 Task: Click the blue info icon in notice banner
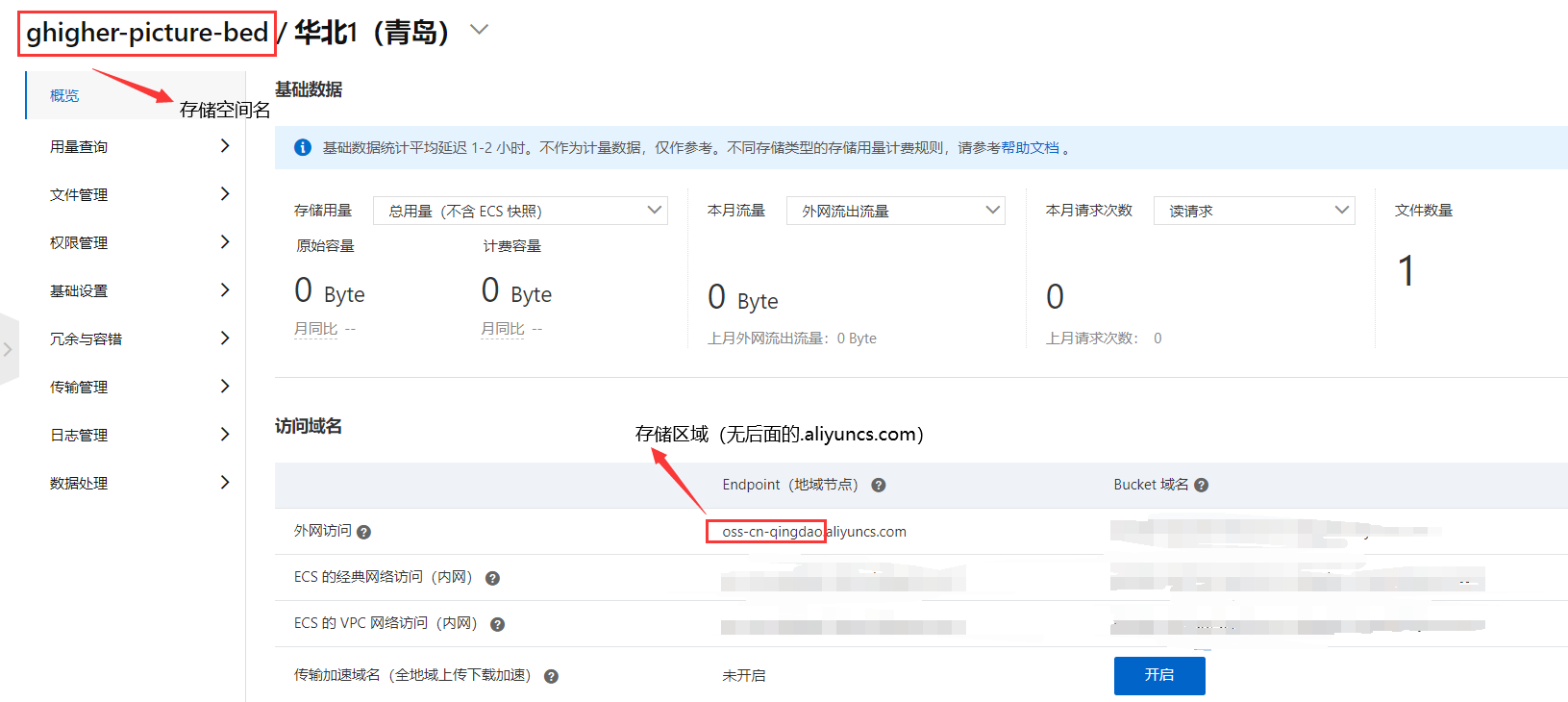pyautogui.click(x=302, y=148)
